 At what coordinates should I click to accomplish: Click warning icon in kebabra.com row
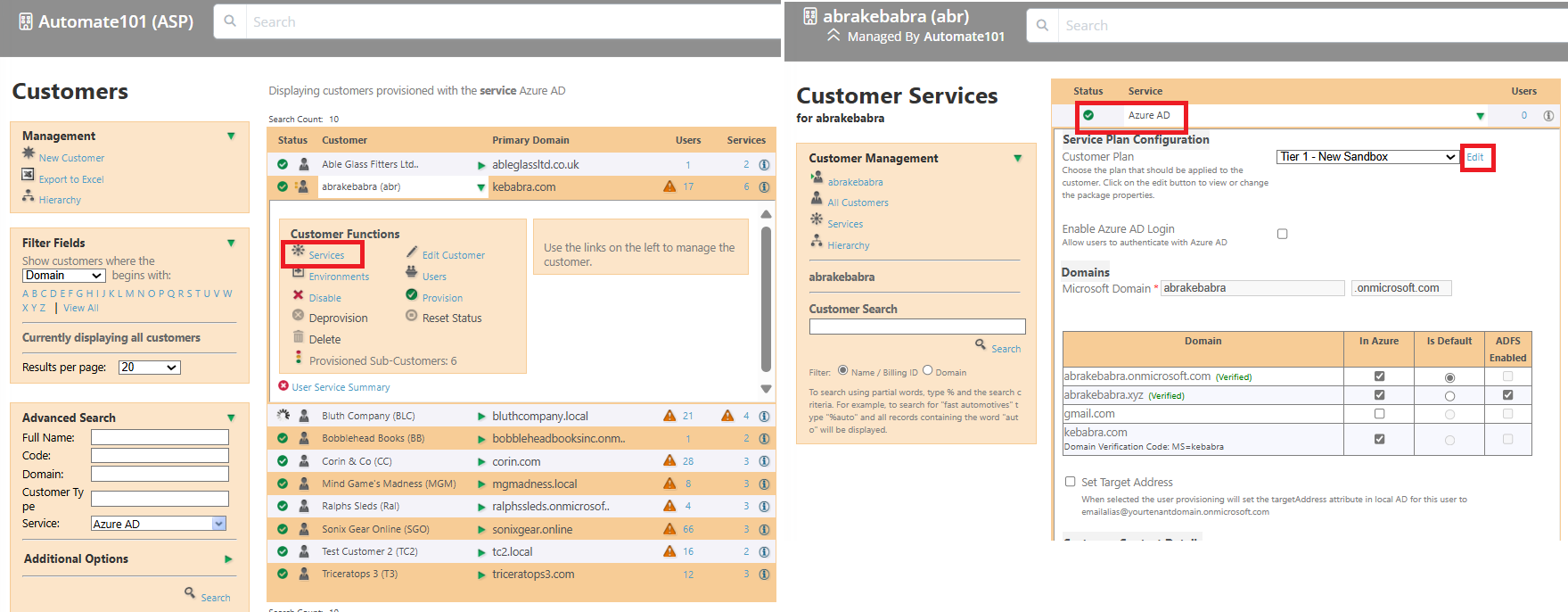669,186
